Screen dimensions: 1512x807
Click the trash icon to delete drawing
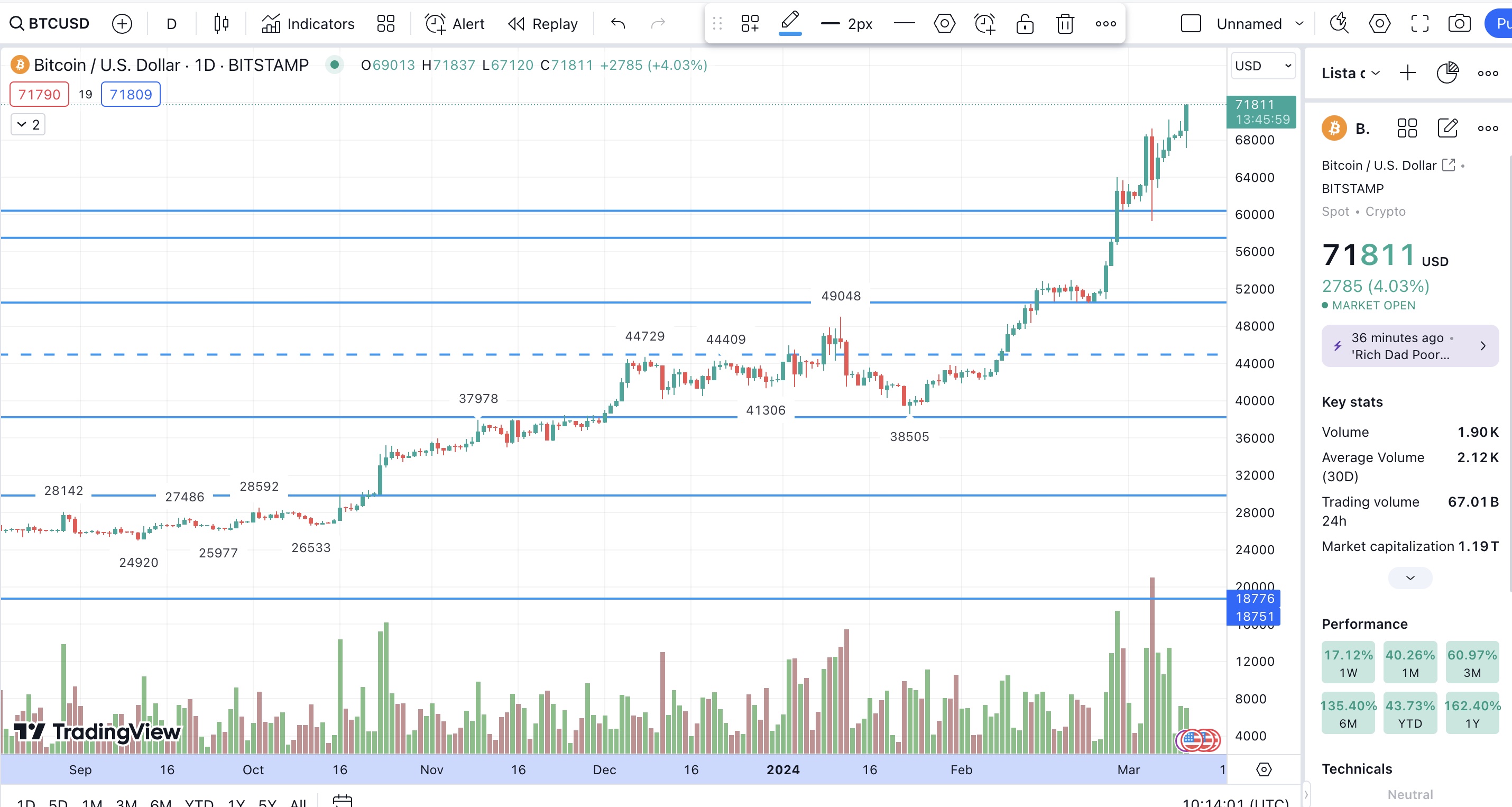tap(1065, 23)
